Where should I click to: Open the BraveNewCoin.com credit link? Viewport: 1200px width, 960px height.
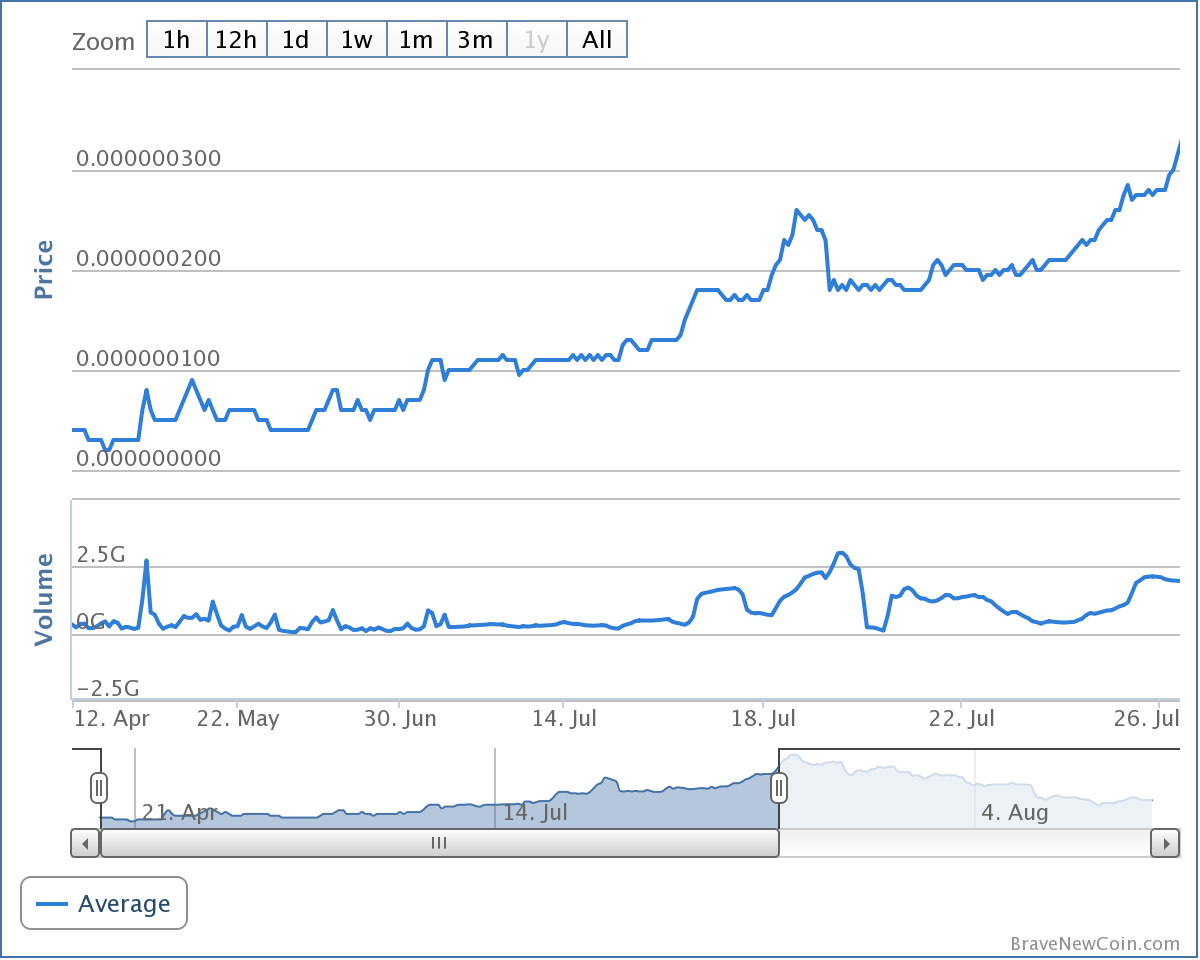(1095, 943)
